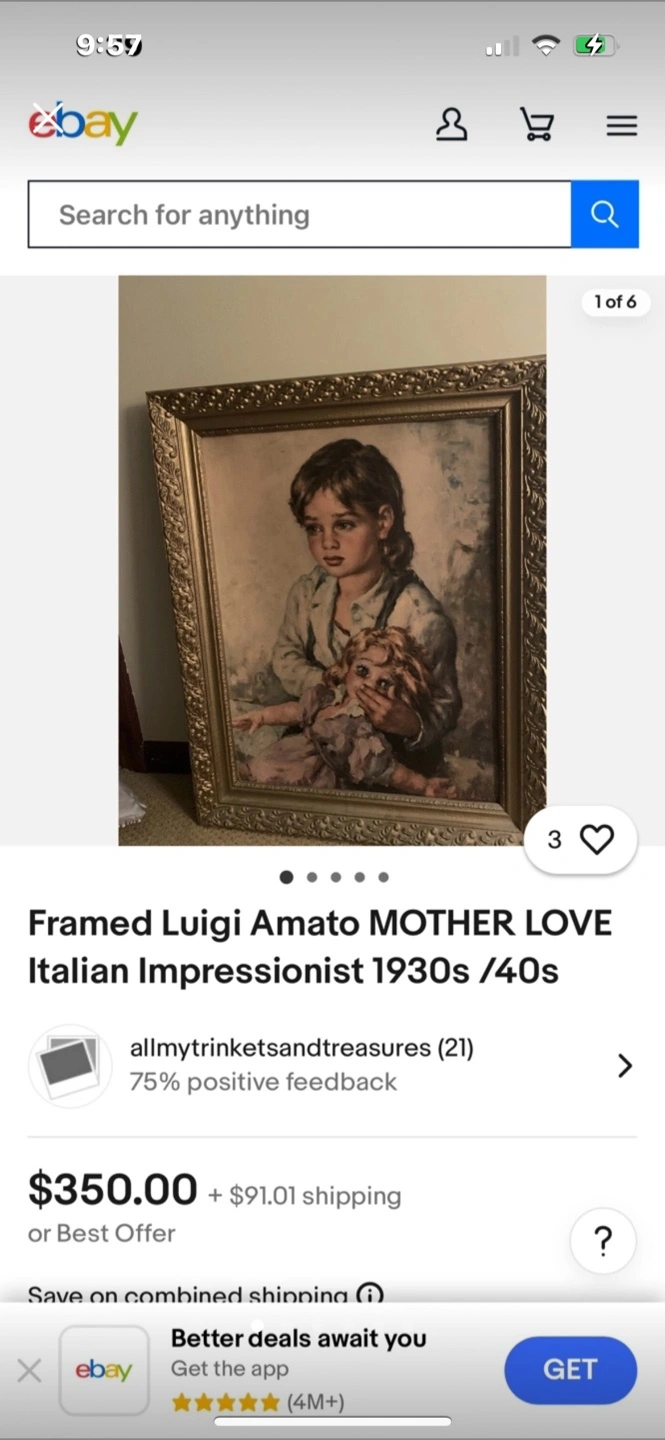Open the framed painting photo
Image resolution: width=665 pixels, height=1440 pixels.
coord(332,561)
